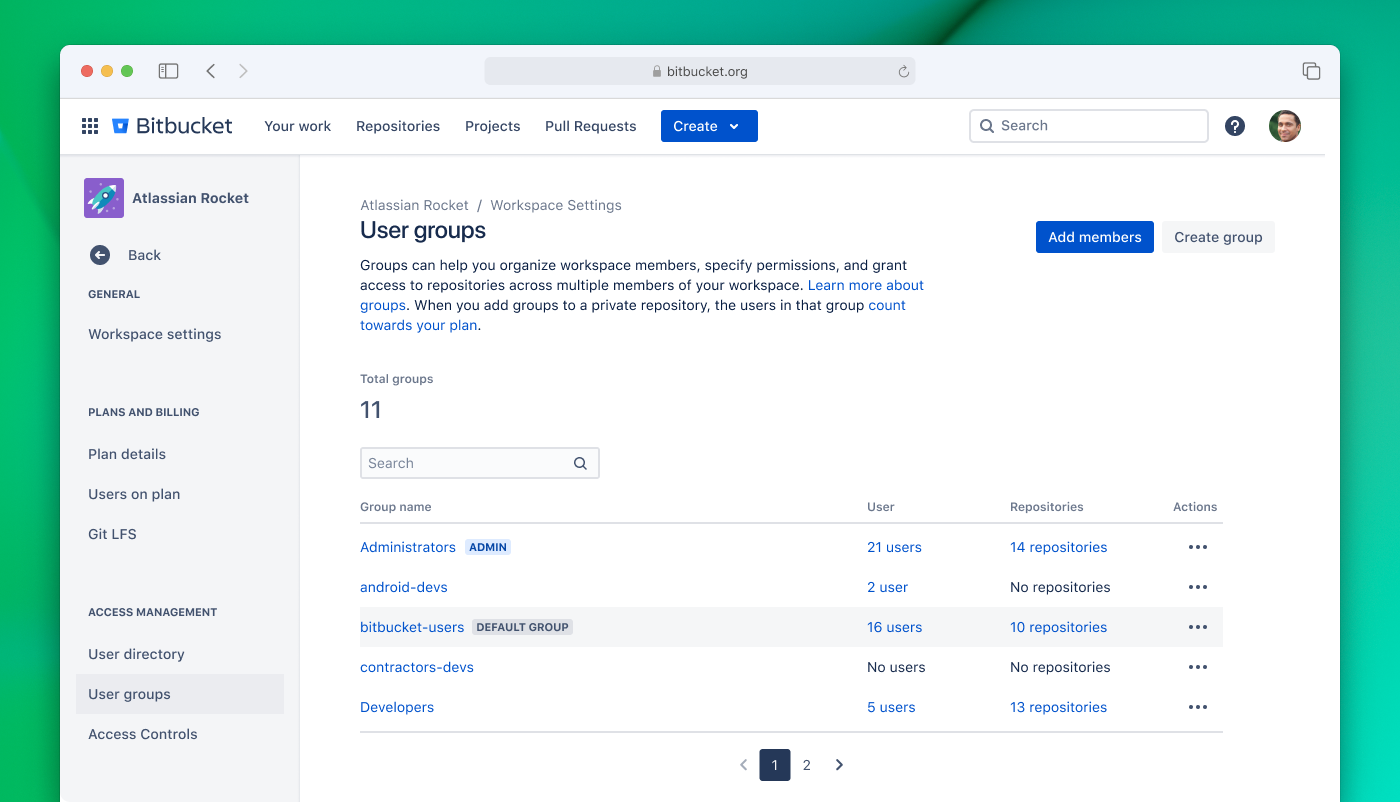Image resolution: width=1400 pixels, height=802 pixels.
Task: Click the Create group button
Action: tap(1218, 237)
